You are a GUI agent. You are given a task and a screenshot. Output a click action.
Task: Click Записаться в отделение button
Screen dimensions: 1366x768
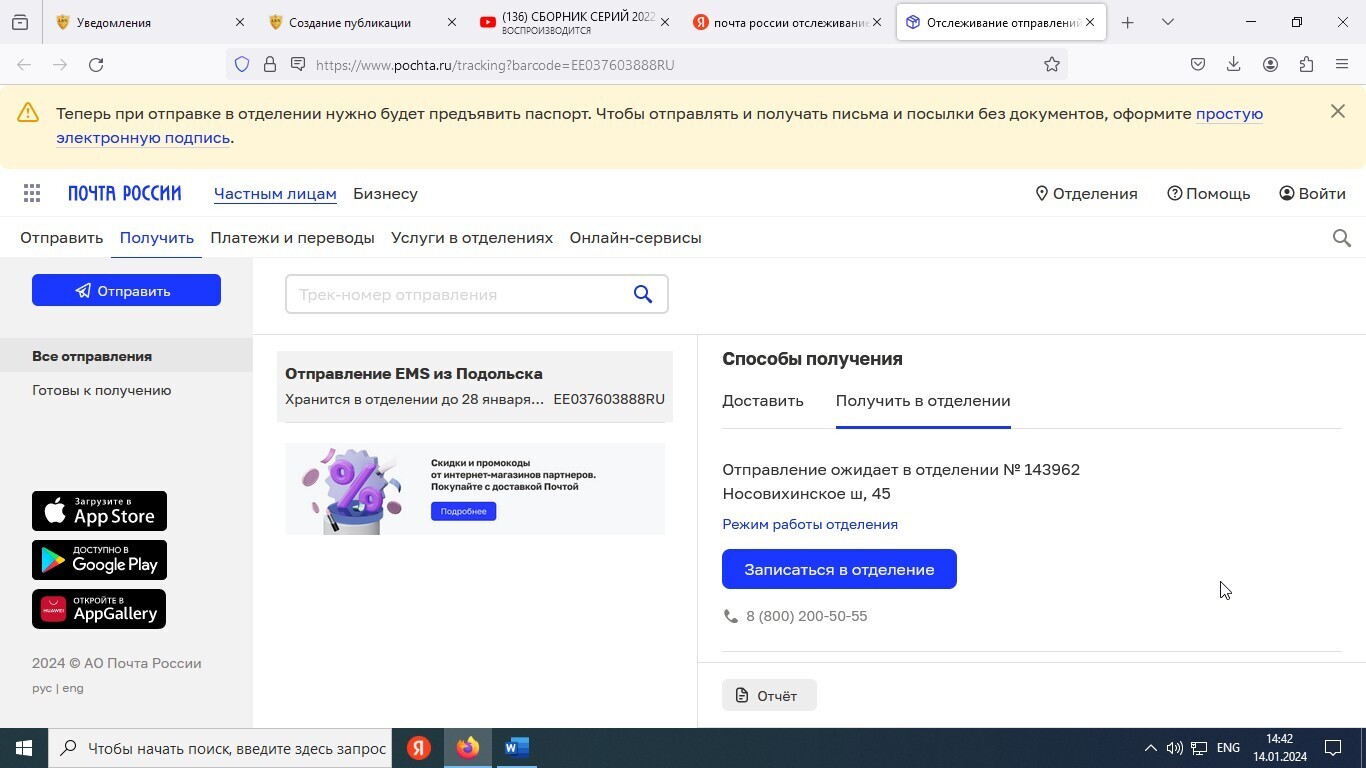tap(839, 569)
